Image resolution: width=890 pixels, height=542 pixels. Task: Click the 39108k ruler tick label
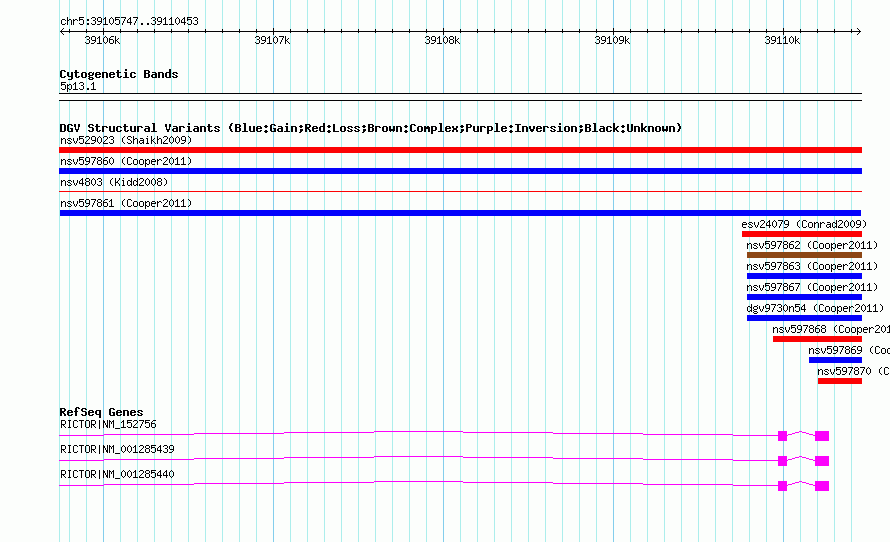442,40
